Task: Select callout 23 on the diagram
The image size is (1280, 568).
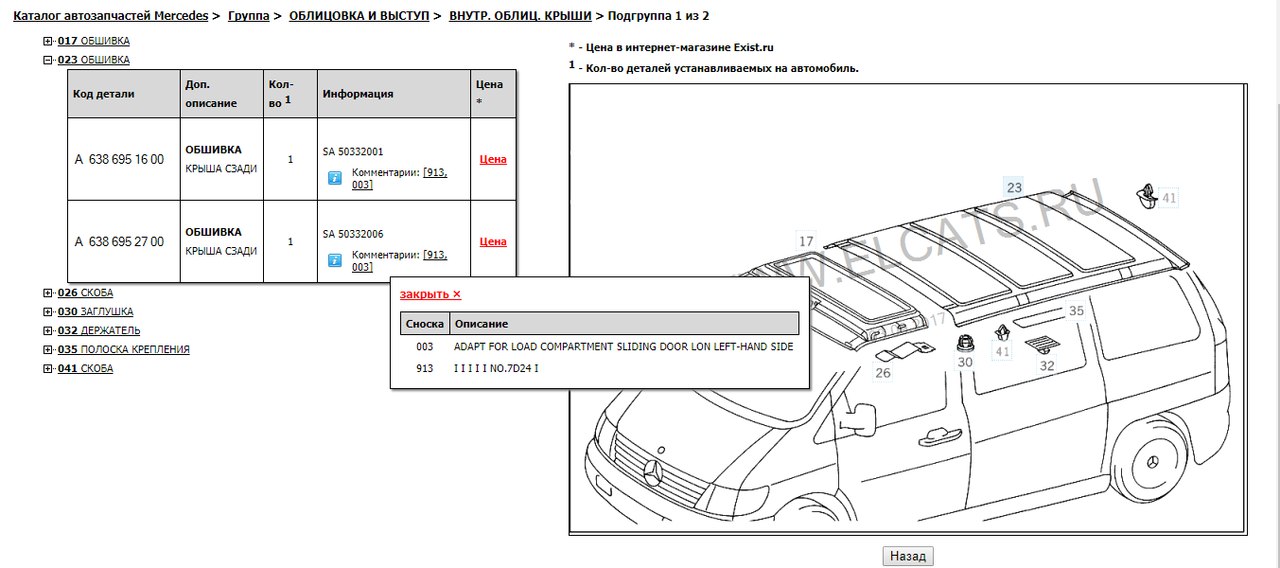Action: [x=1014, y=187]
